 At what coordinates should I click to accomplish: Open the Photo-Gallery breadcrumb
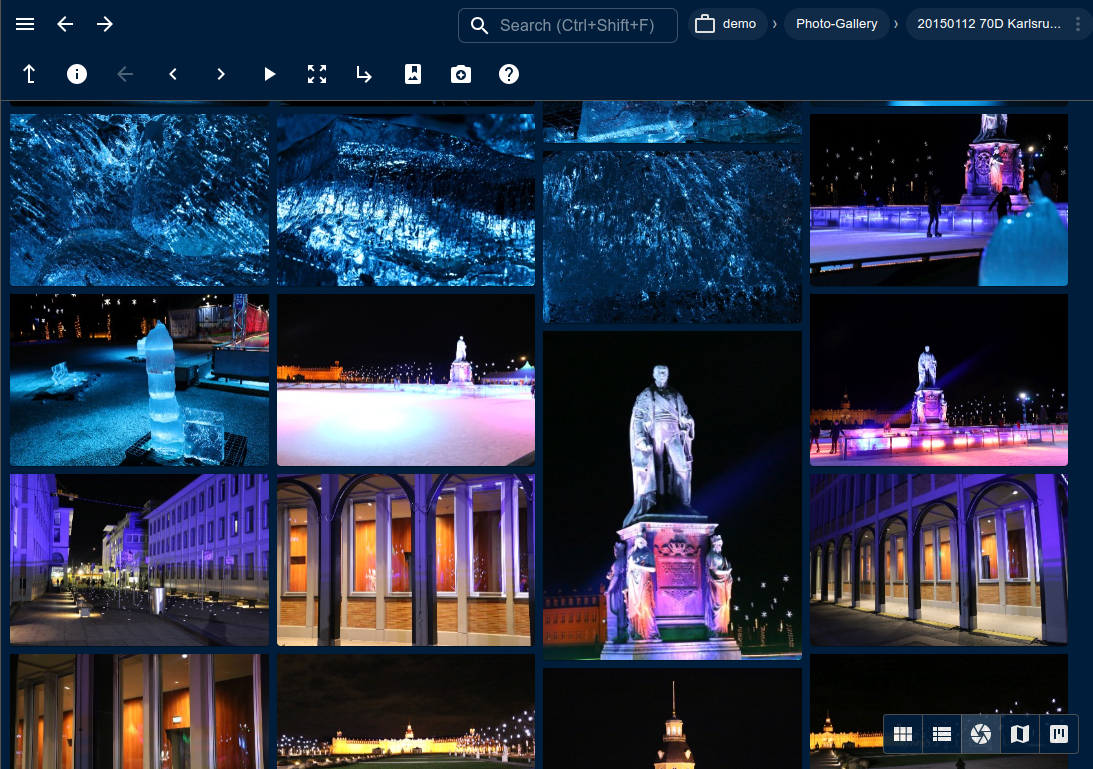836,24
